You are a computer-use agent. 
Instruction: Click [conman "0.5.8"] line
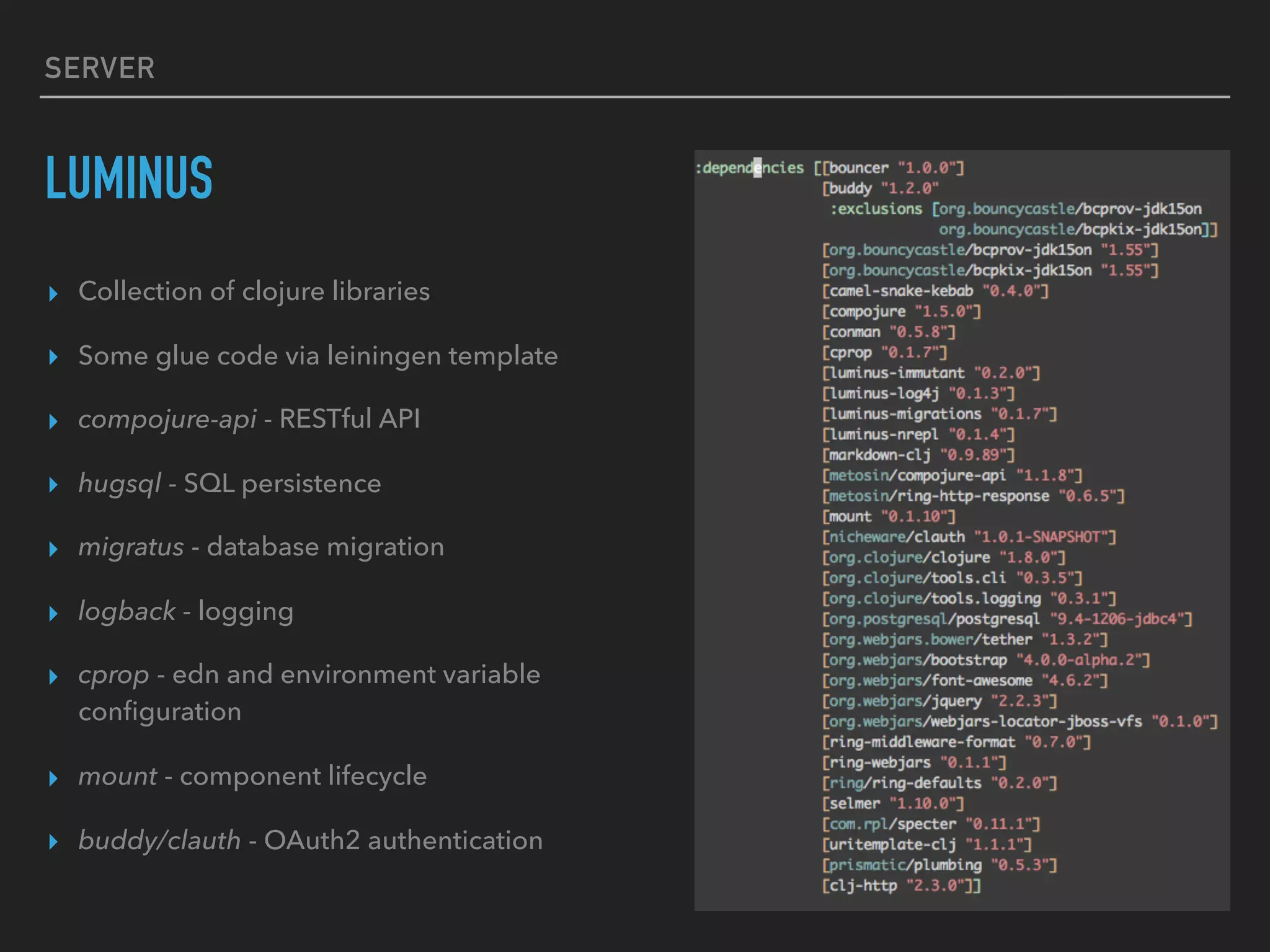[889, 332]
